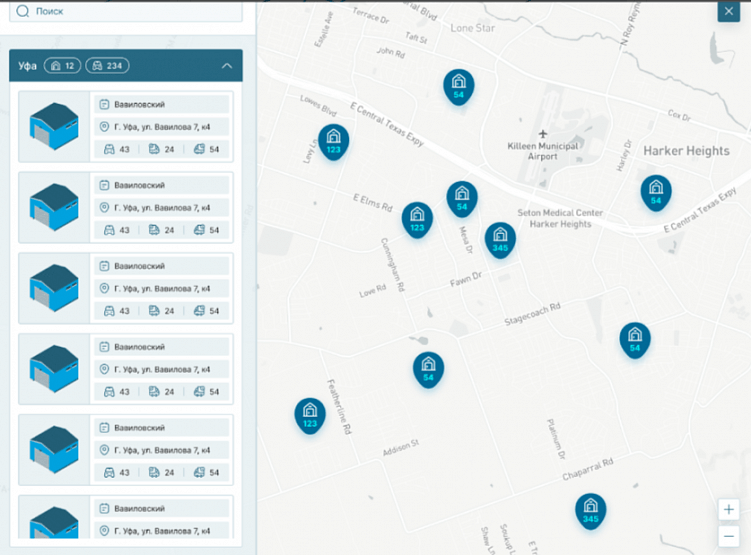The height and width of the screenshot is (555, 751).
Task: Click the Harker Heights map label
Action: (686, 151)
